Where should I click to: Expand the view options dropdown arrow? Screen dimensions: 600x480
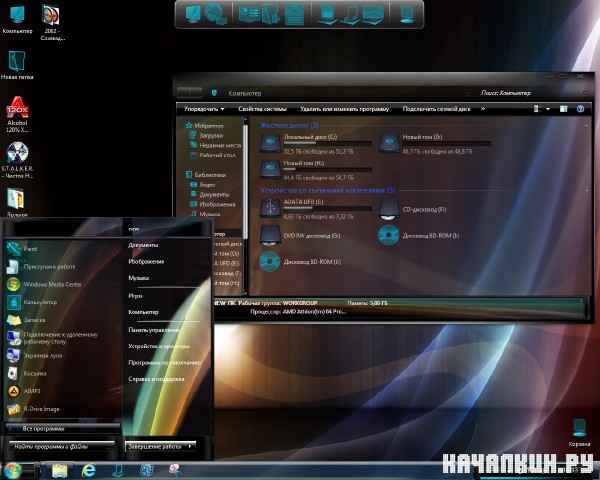(x=548, y=109)
